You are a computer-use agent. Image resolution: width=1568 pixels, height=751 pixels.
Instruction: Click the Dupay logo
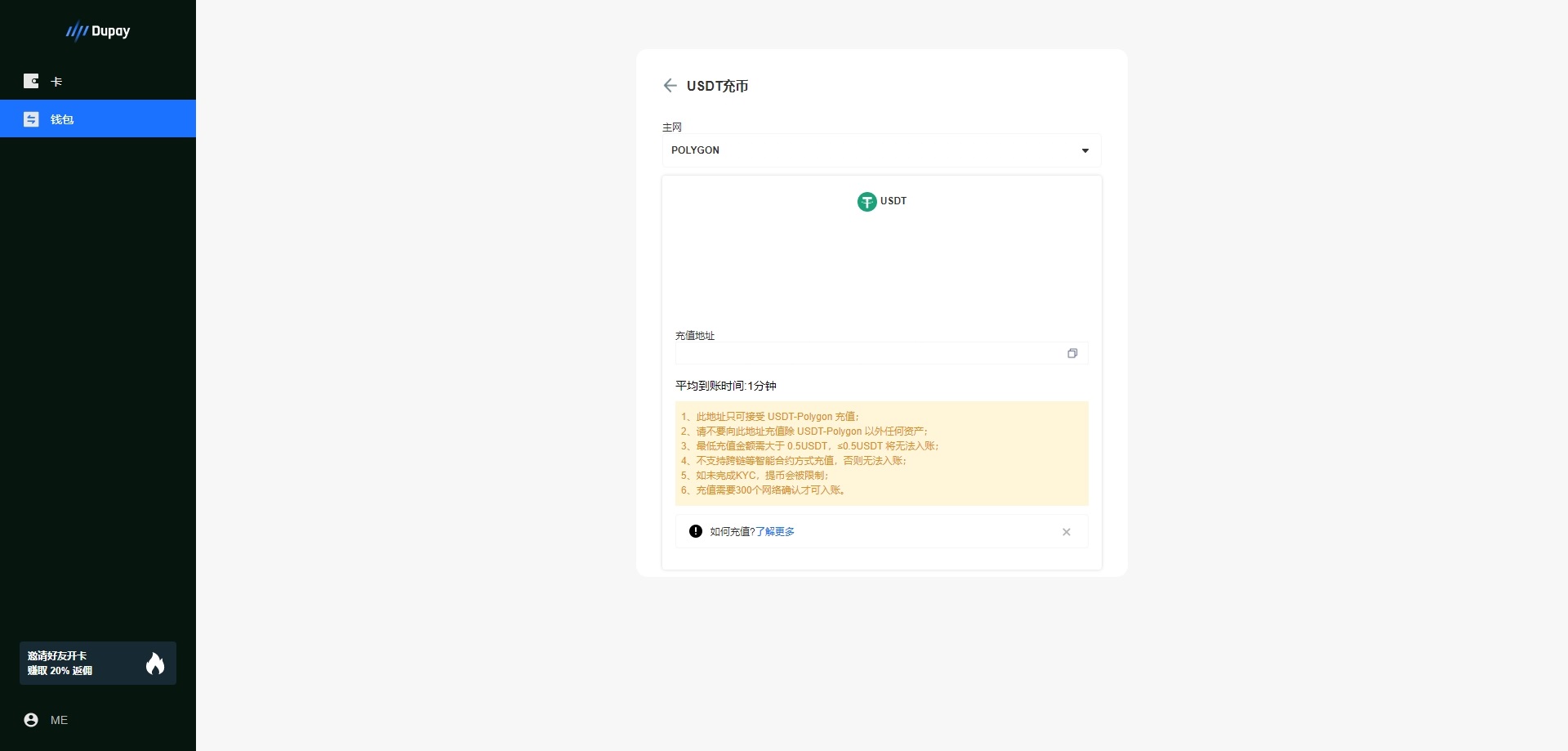(x=98, y=31)
